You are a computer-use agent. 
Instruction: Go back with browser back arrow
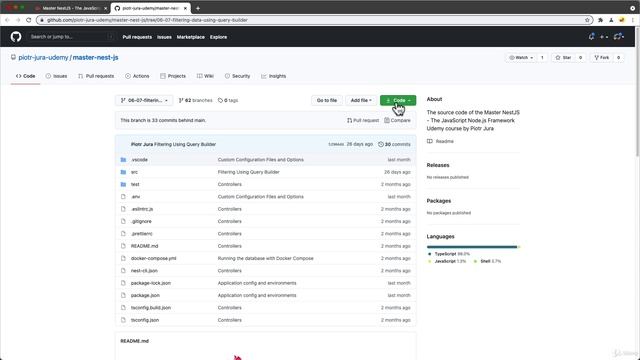[x=7, y=20]
